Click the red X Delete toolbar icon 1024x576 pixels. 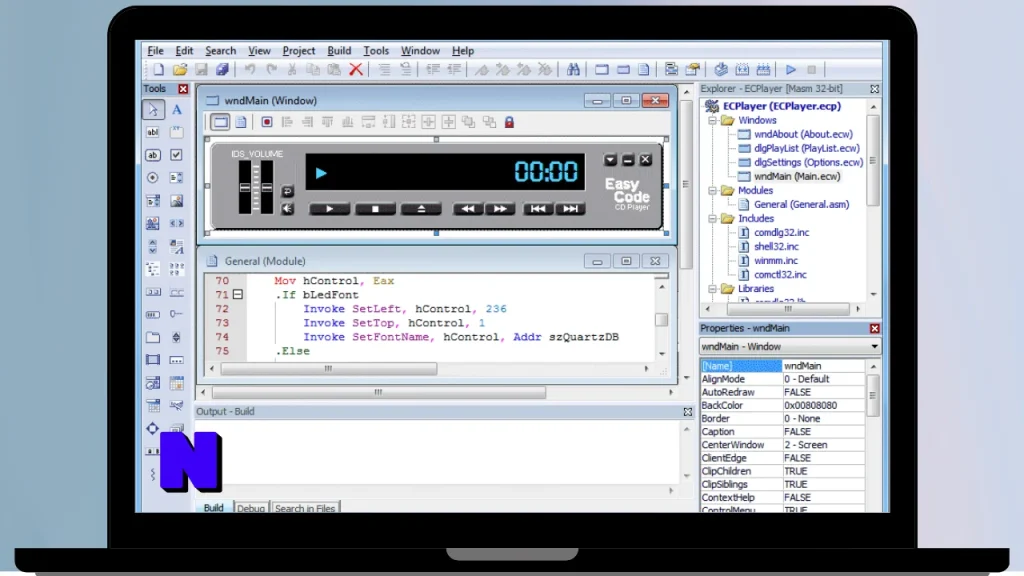pos(356,69)
